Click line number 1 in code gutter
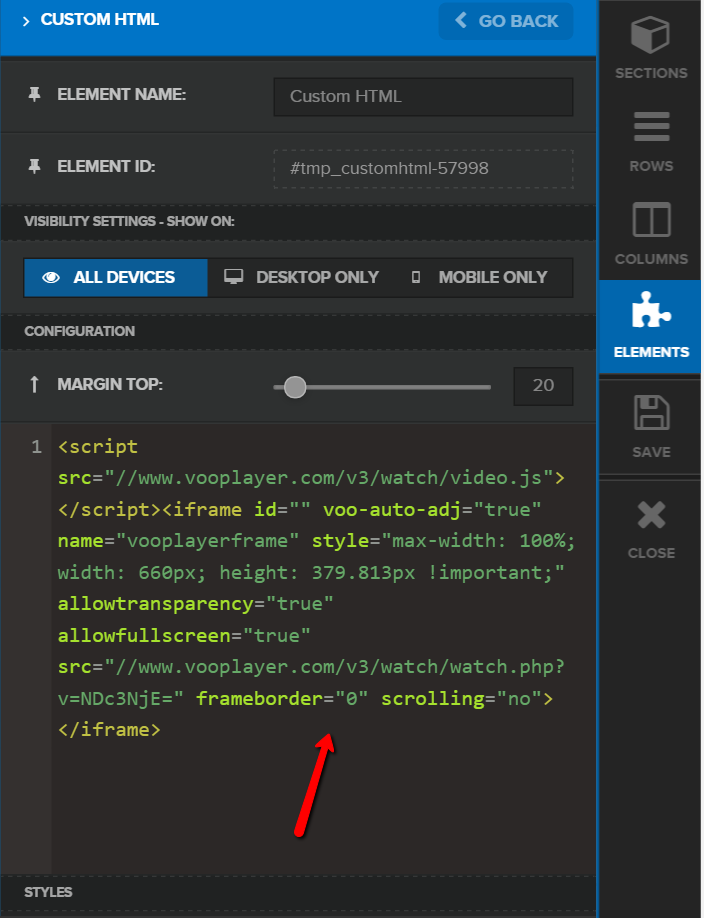This screenshot has height=918, width=704. tap(36, 447)
